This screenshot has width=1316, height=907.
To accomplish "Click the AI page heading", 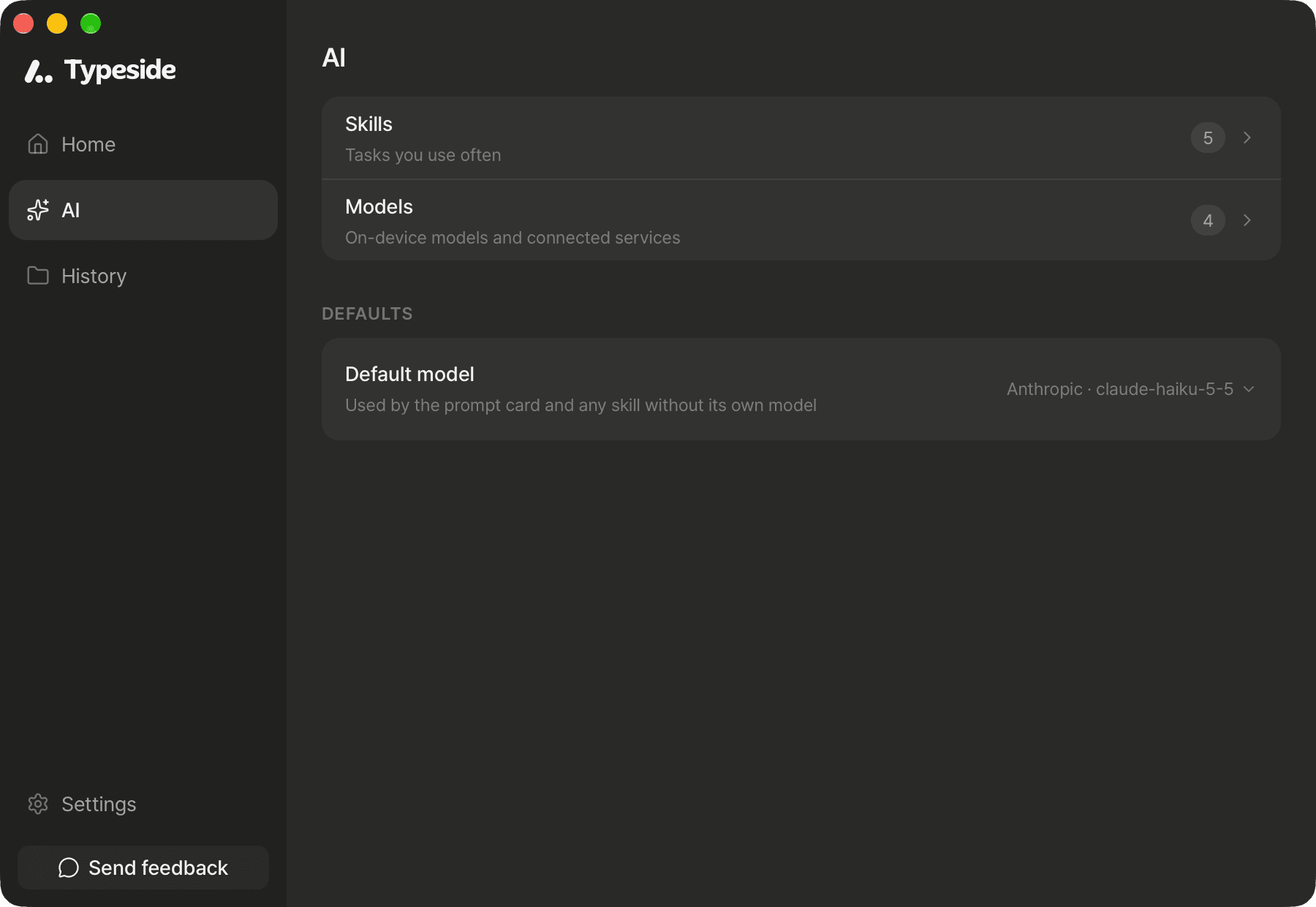I will coord(334,58).
